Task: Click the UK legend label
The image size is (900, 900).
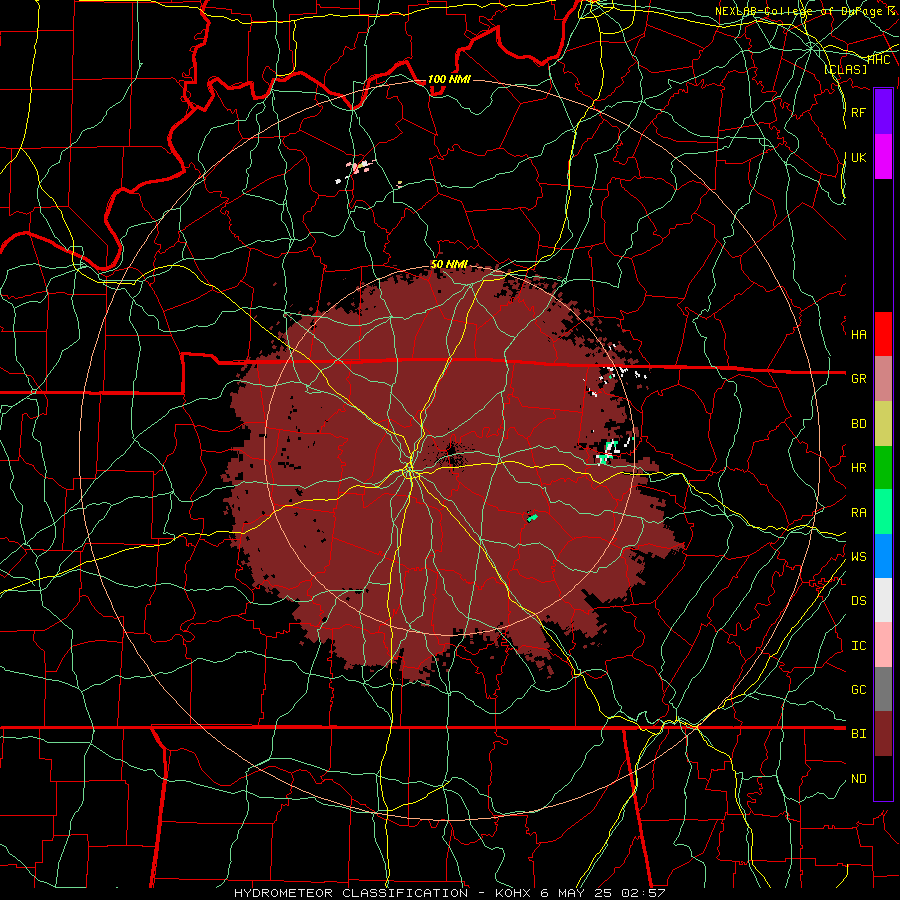Action: pyautogui.click(x=858, y=157)
